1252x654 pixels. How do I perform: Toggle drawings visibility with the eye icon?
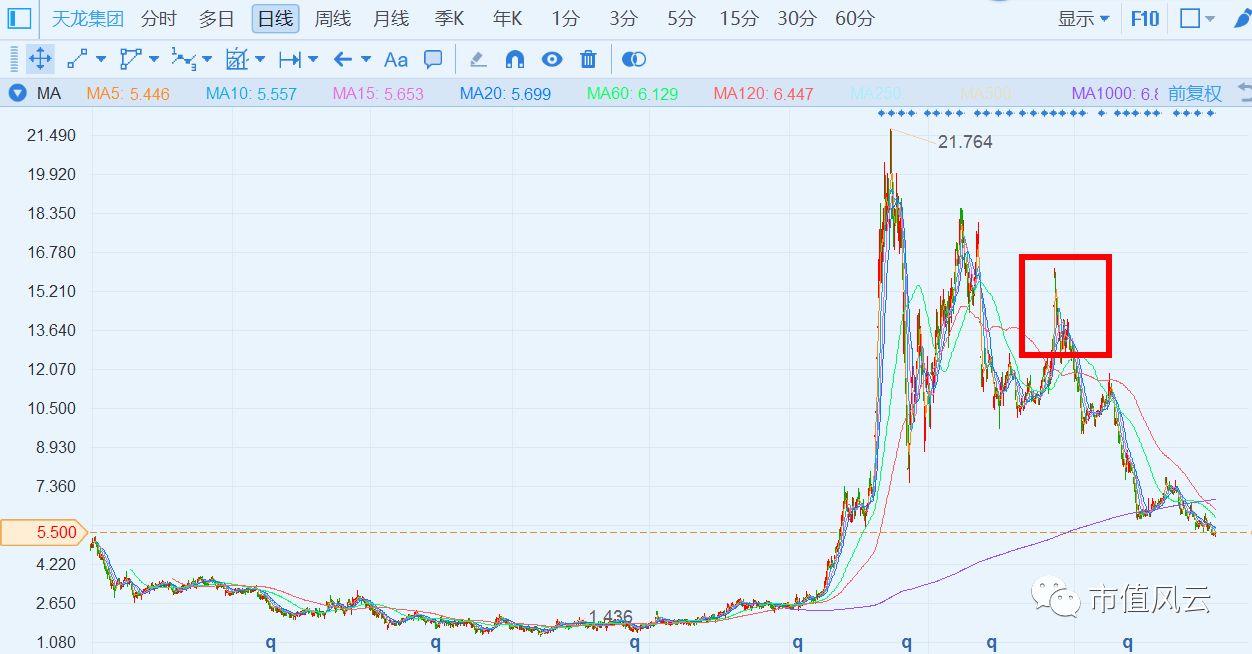552,60
